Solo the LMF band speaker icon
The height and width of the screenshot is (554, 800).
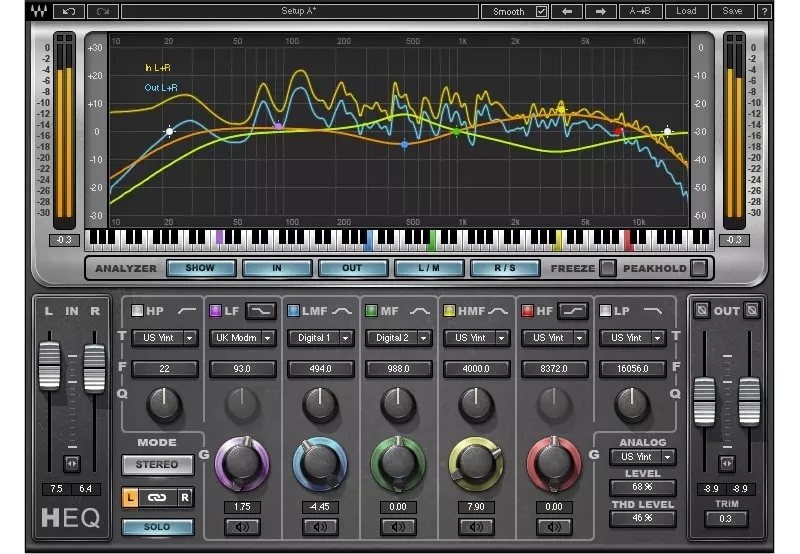(320, 526)
